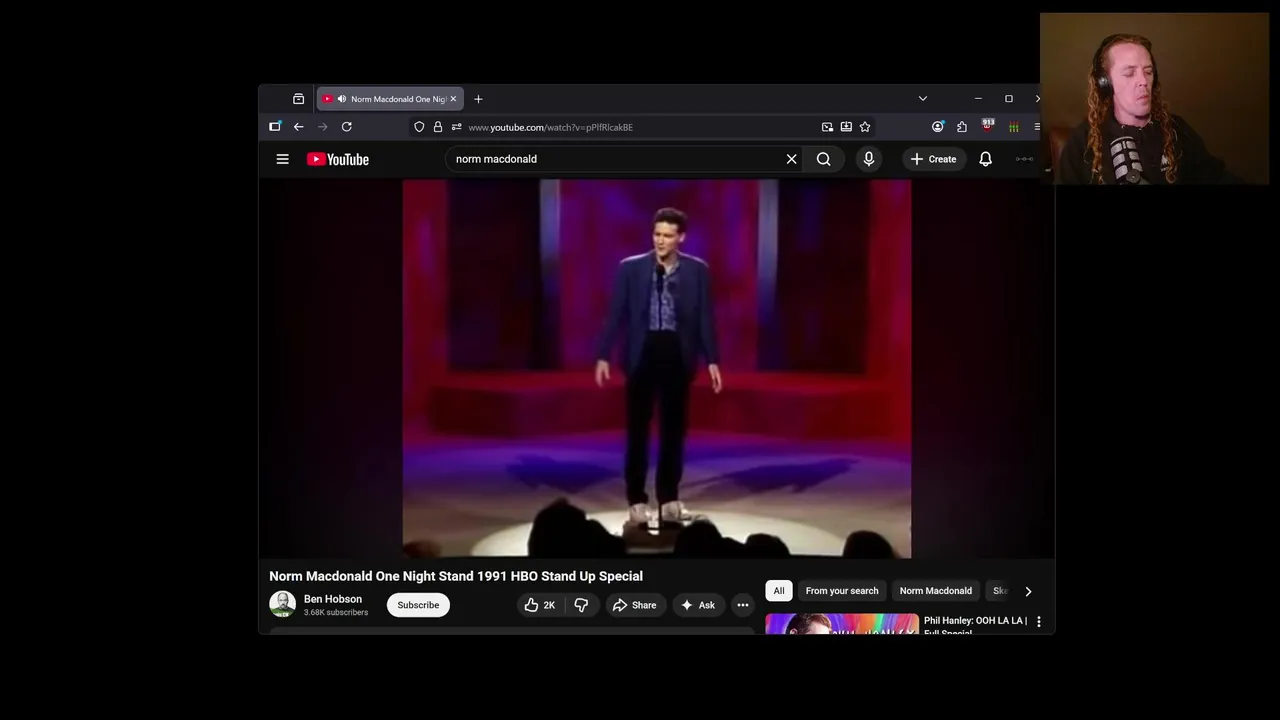Open the colored bars extension icon
Image resolution: width=1280 pixels, height=720 pixels.
point(1013,127)
